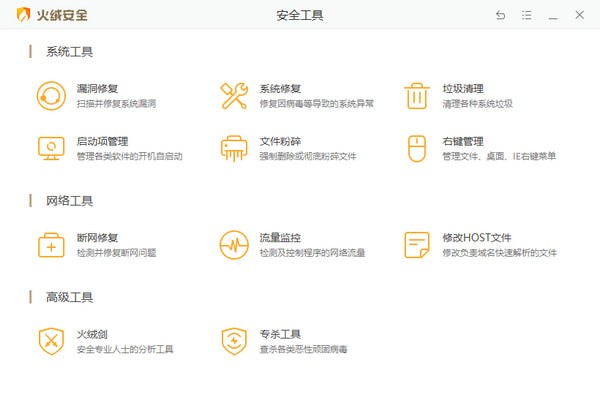
Task: Click the 系统修复 title text
Action: [280, 88]
